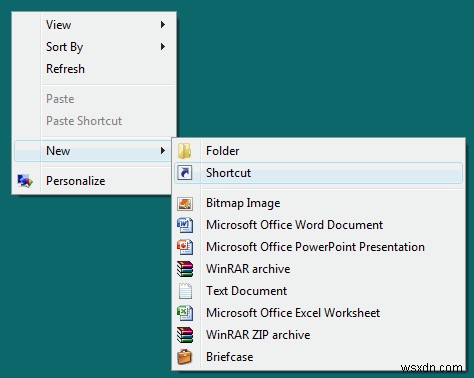The width and height of the screenshot is (474, 378).
Task: Choose Refresh from the context menu
Action: (x=93, y=69)
